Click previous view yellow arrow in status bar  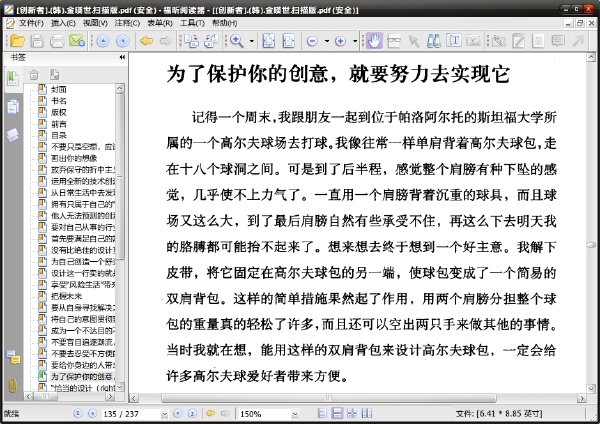(x=210, y=413)
